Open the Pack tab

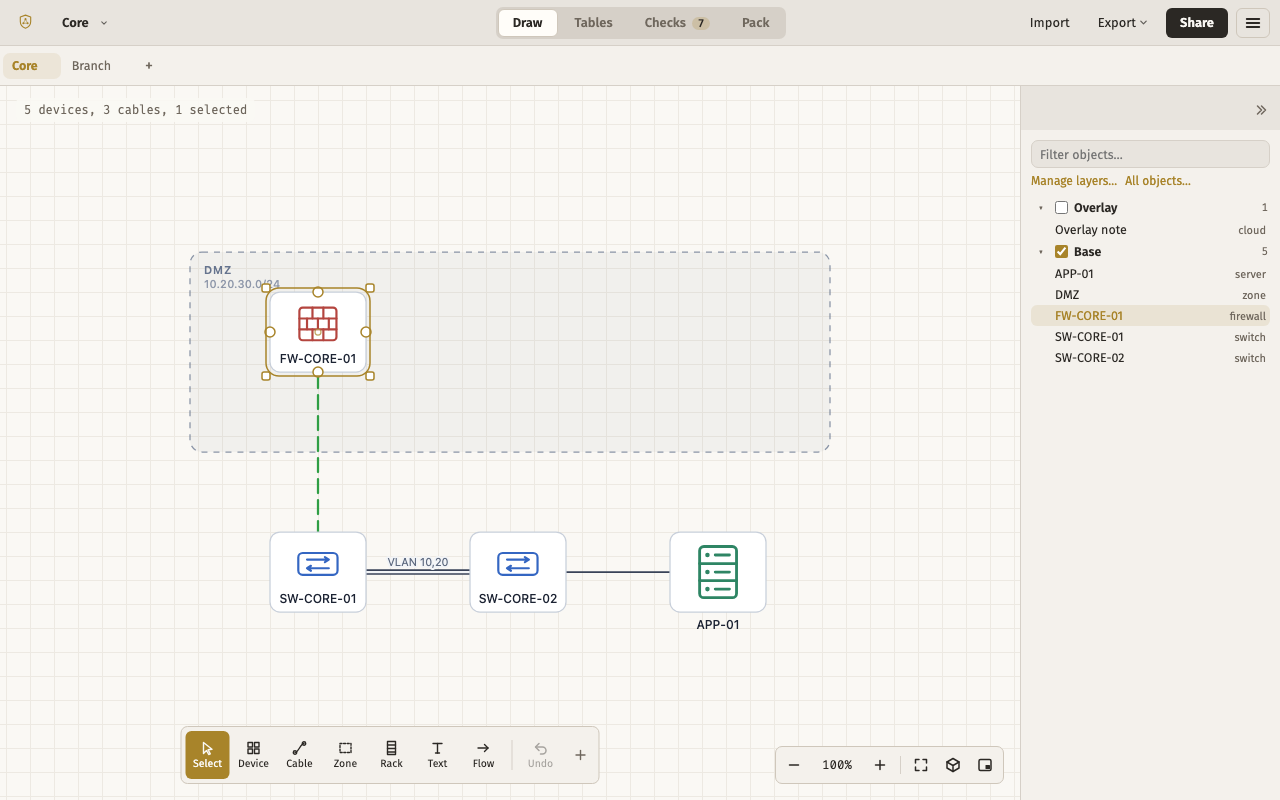756,23
